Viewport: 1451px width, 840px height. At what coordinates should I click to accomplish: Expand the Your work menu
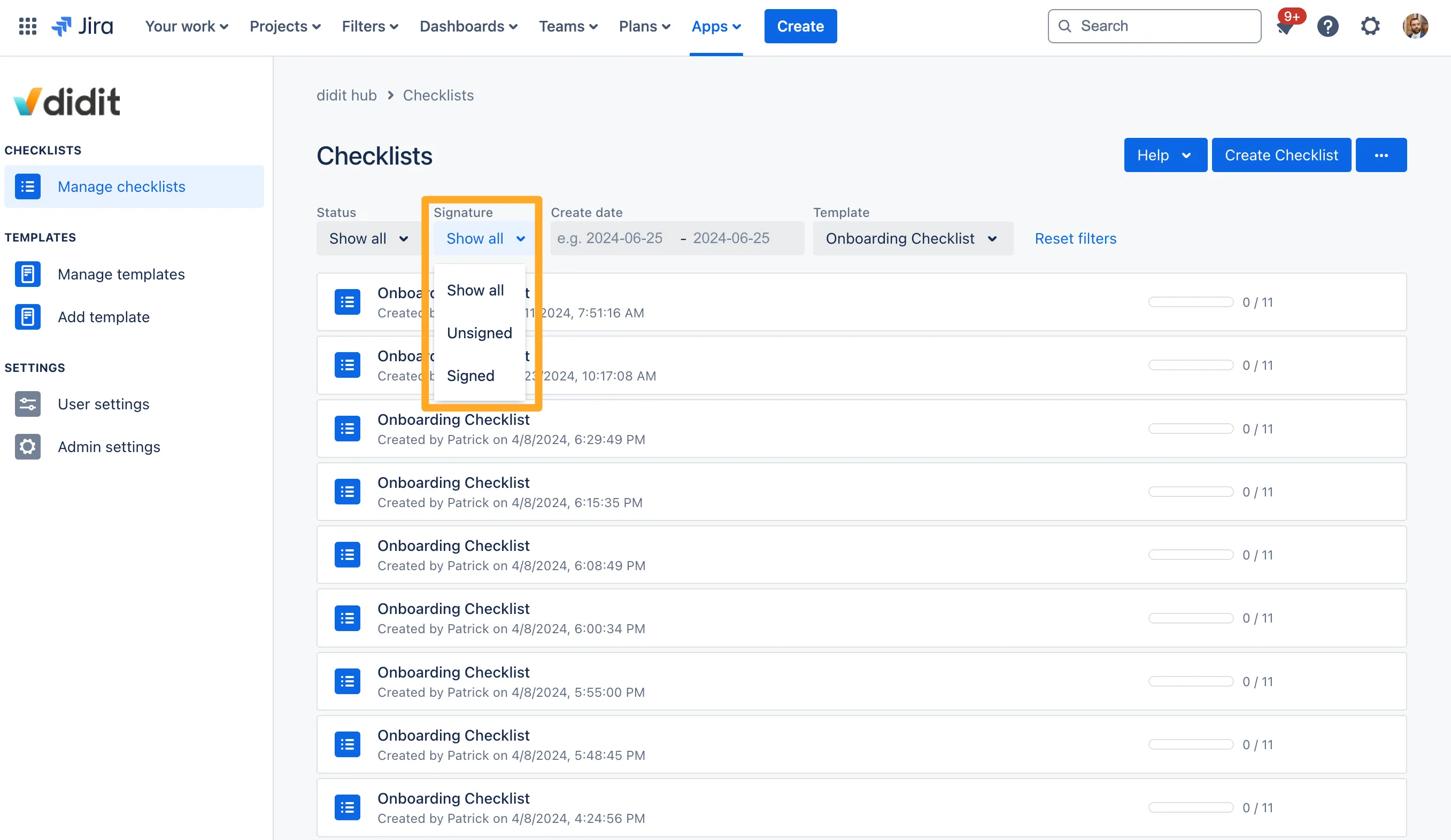pyautogui.click(x=187, y=26)
